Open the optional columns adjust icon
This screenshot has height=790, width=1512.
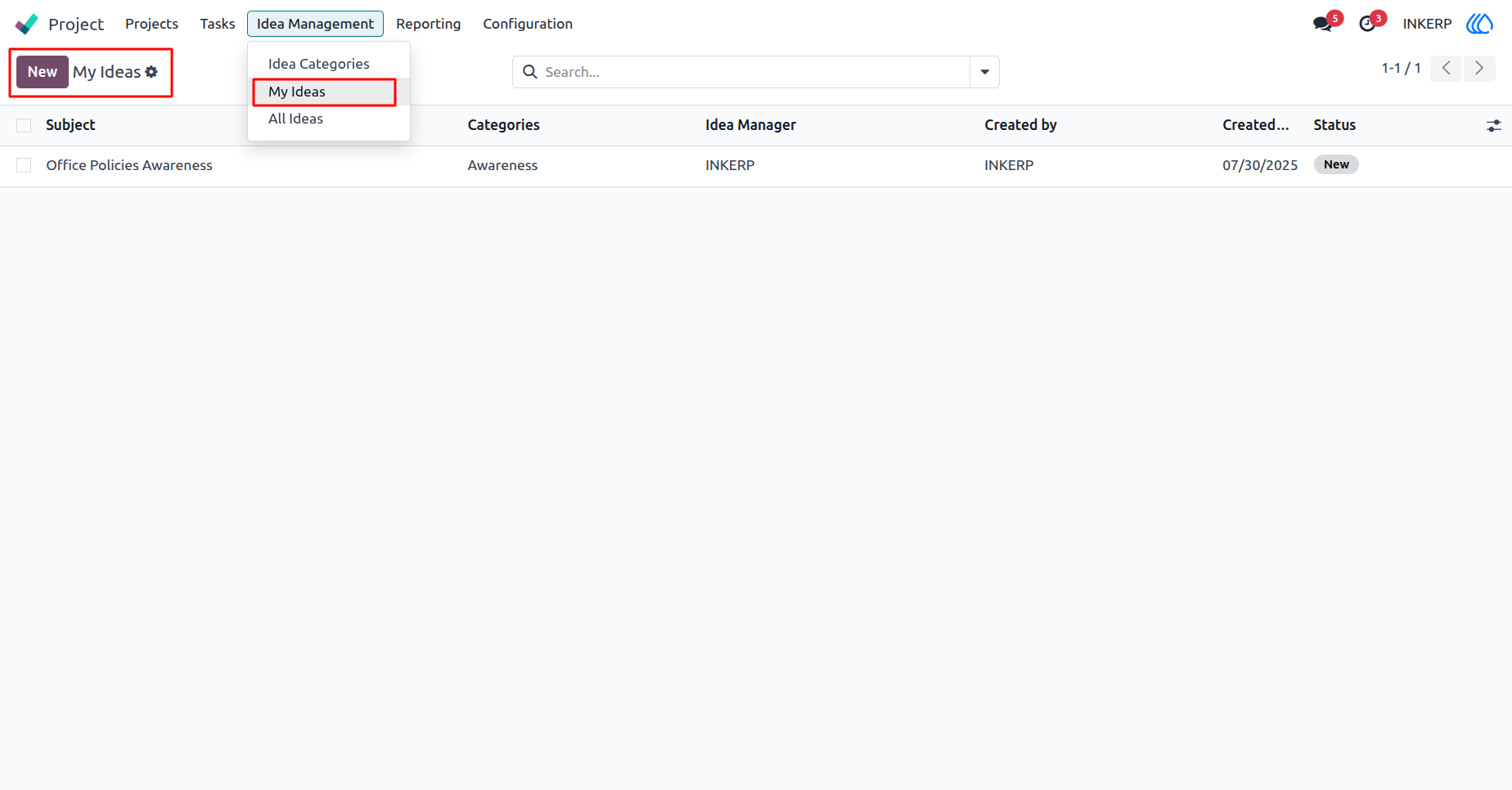tap(1493, 125)
